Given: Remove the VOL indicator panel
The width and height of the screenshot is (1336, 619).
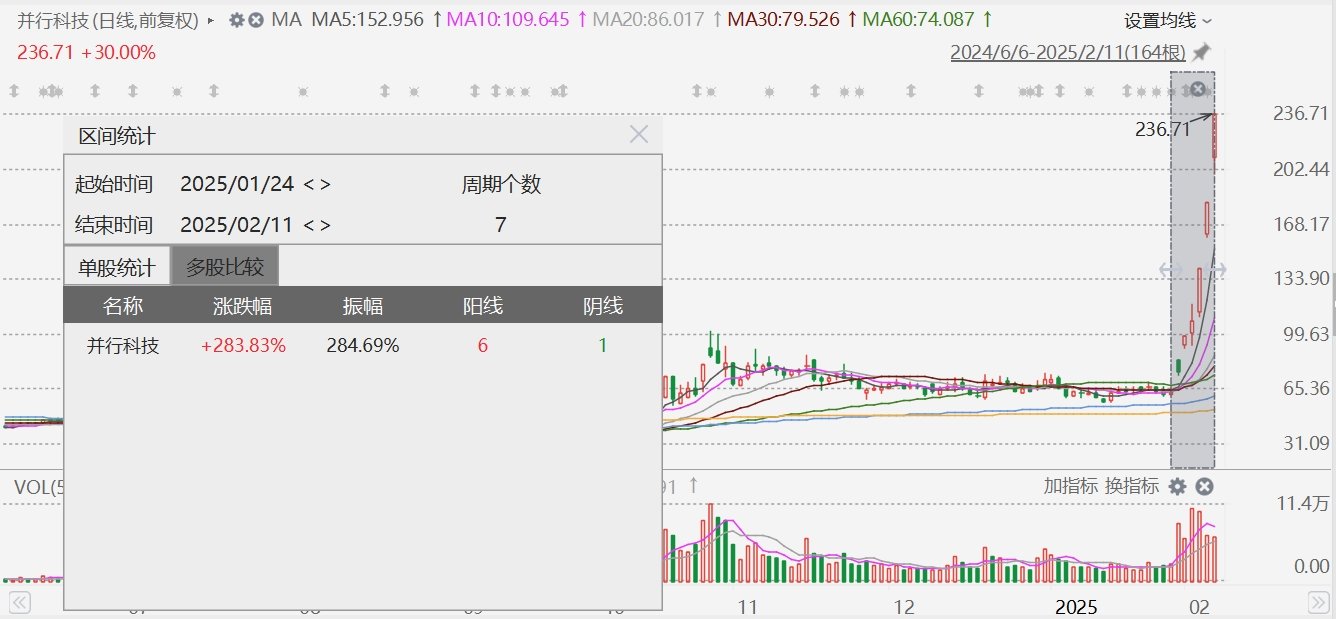Looking at the screenshot, I should 1204,486.
